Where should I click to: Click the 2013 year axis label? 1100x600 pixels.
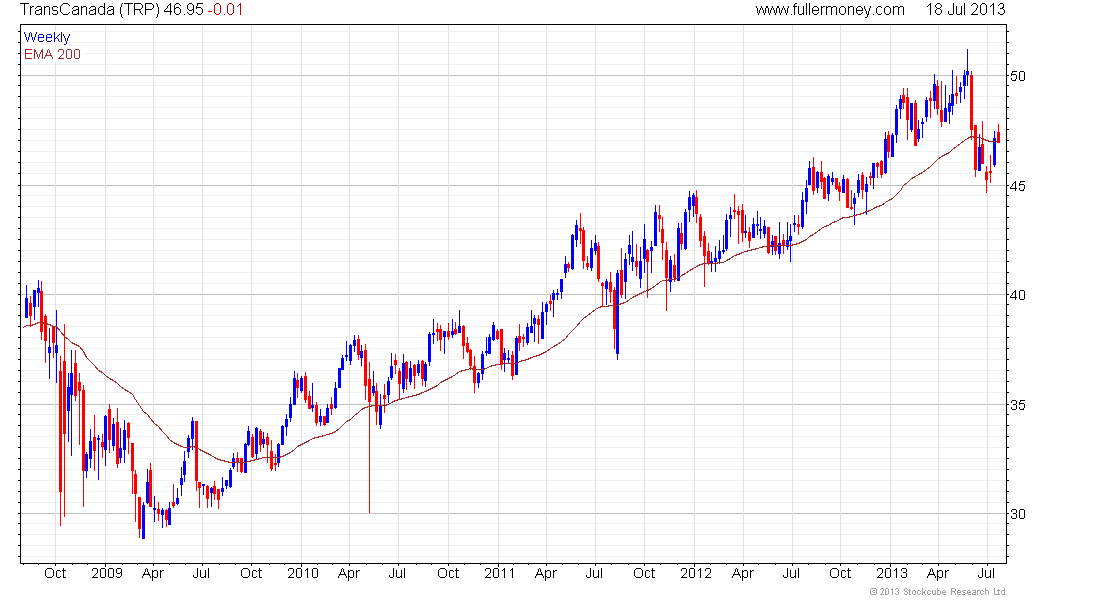[x=892, y=573]
